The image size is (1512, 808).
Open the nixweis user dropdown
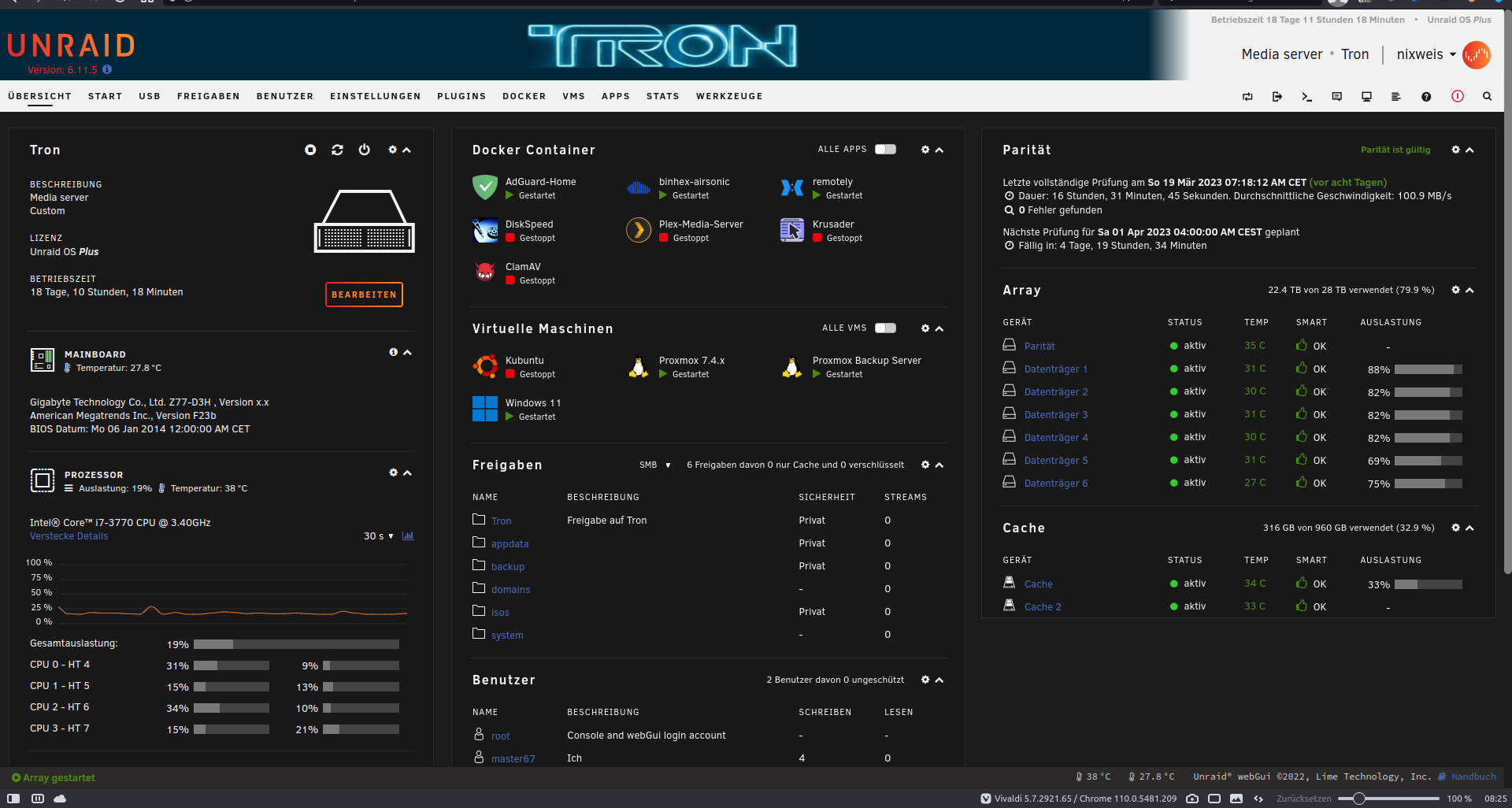[x=1426, y=54]
